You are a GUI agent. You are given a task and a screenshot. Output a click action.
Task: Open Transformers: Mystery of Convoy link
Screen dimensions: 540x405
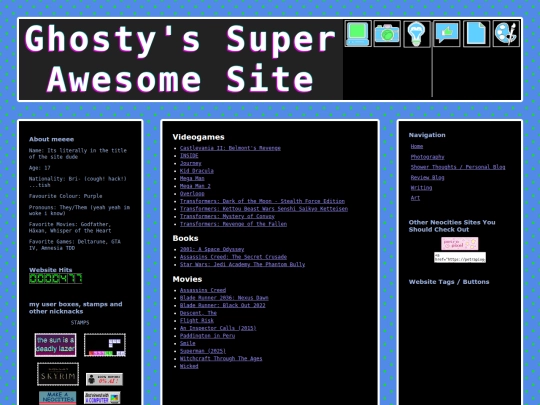(227, 216)
